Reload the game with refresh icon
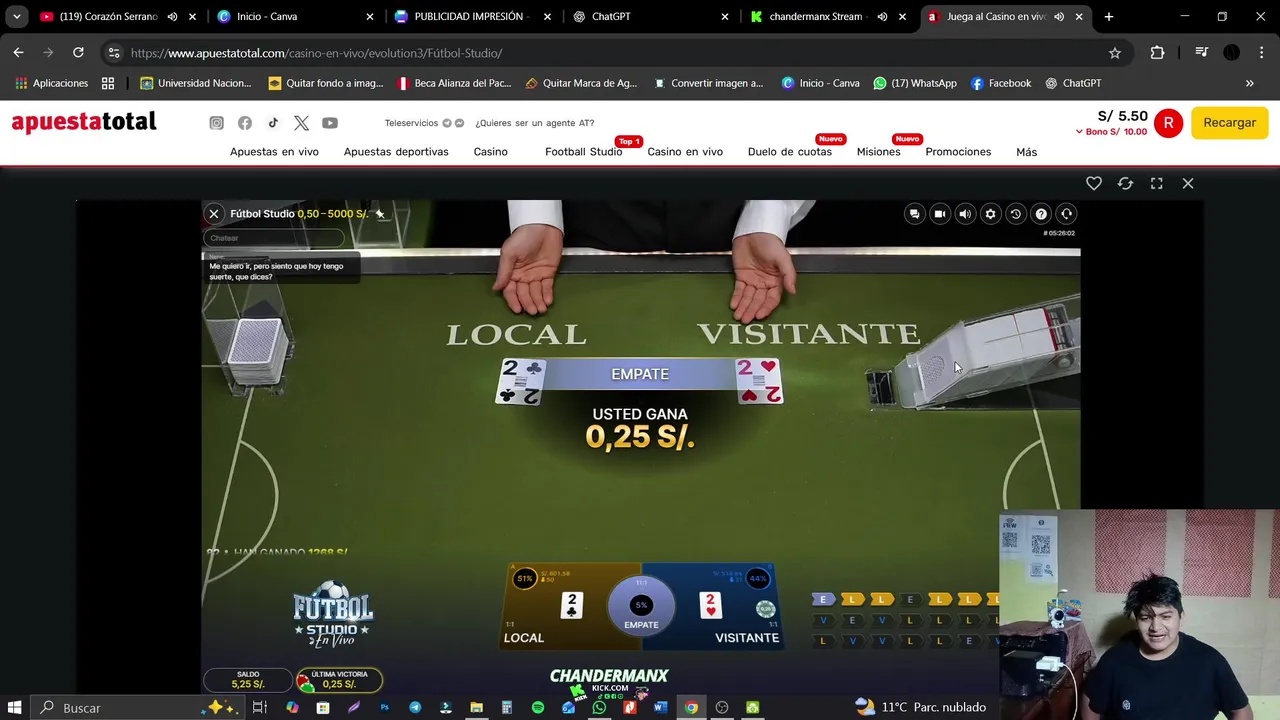The image size is (1280, 720). [x=1125, y=183]
